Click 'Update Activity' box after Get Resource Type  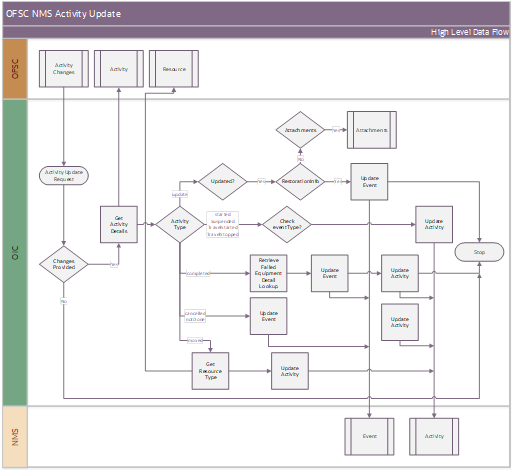(290, 371)
